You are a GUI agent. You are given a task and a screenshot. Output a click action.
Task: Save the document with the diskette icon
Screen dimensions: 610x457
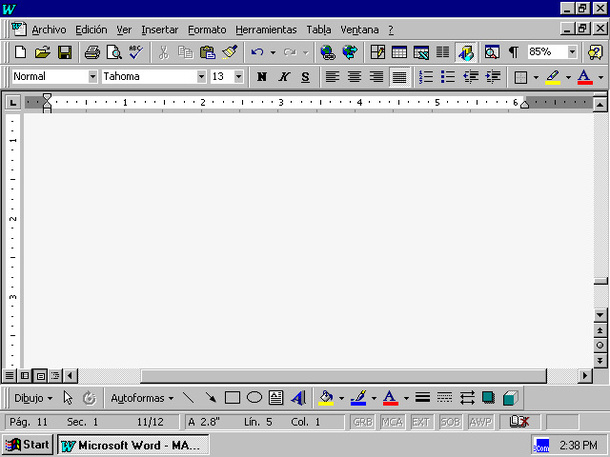pyautogui.click(x=65, y=52)
